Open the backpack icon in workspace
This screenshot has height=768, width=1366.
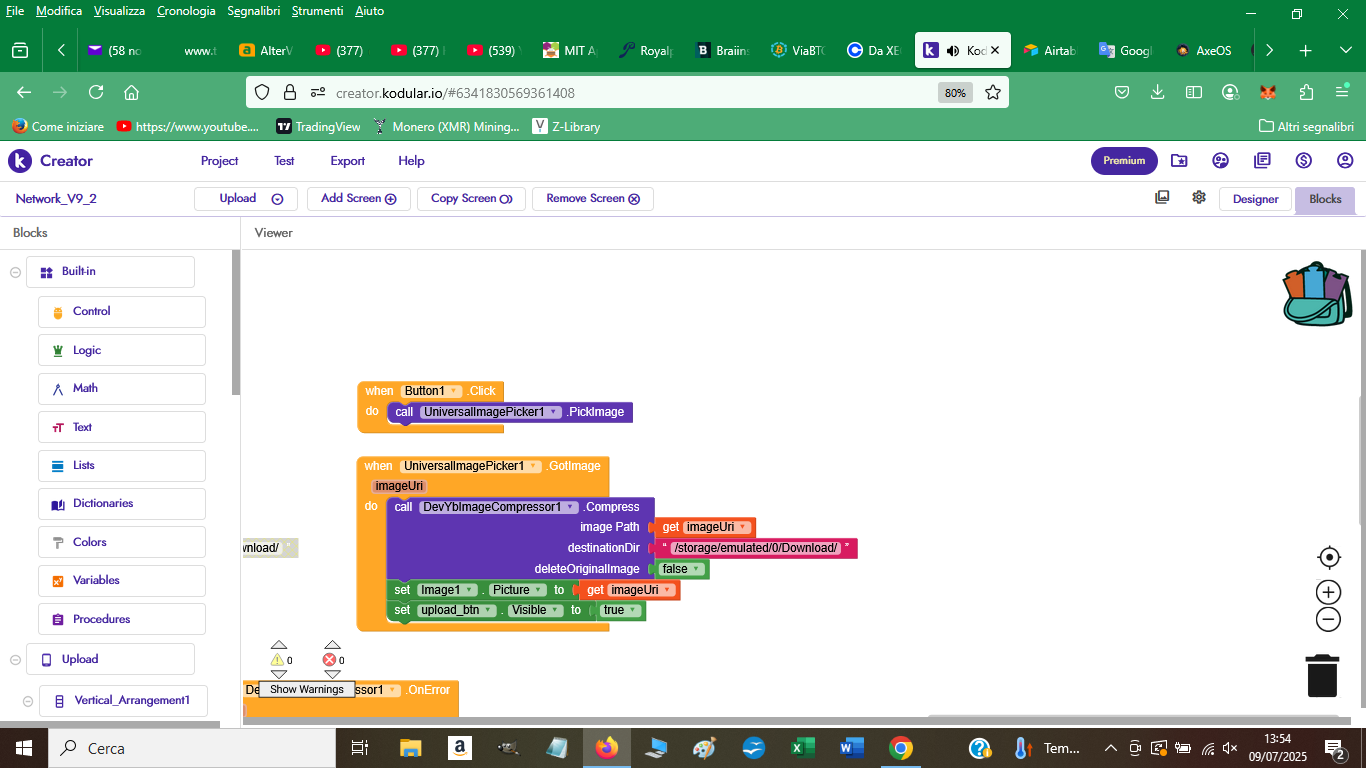pyautogui.click(x=1316, y=294)
